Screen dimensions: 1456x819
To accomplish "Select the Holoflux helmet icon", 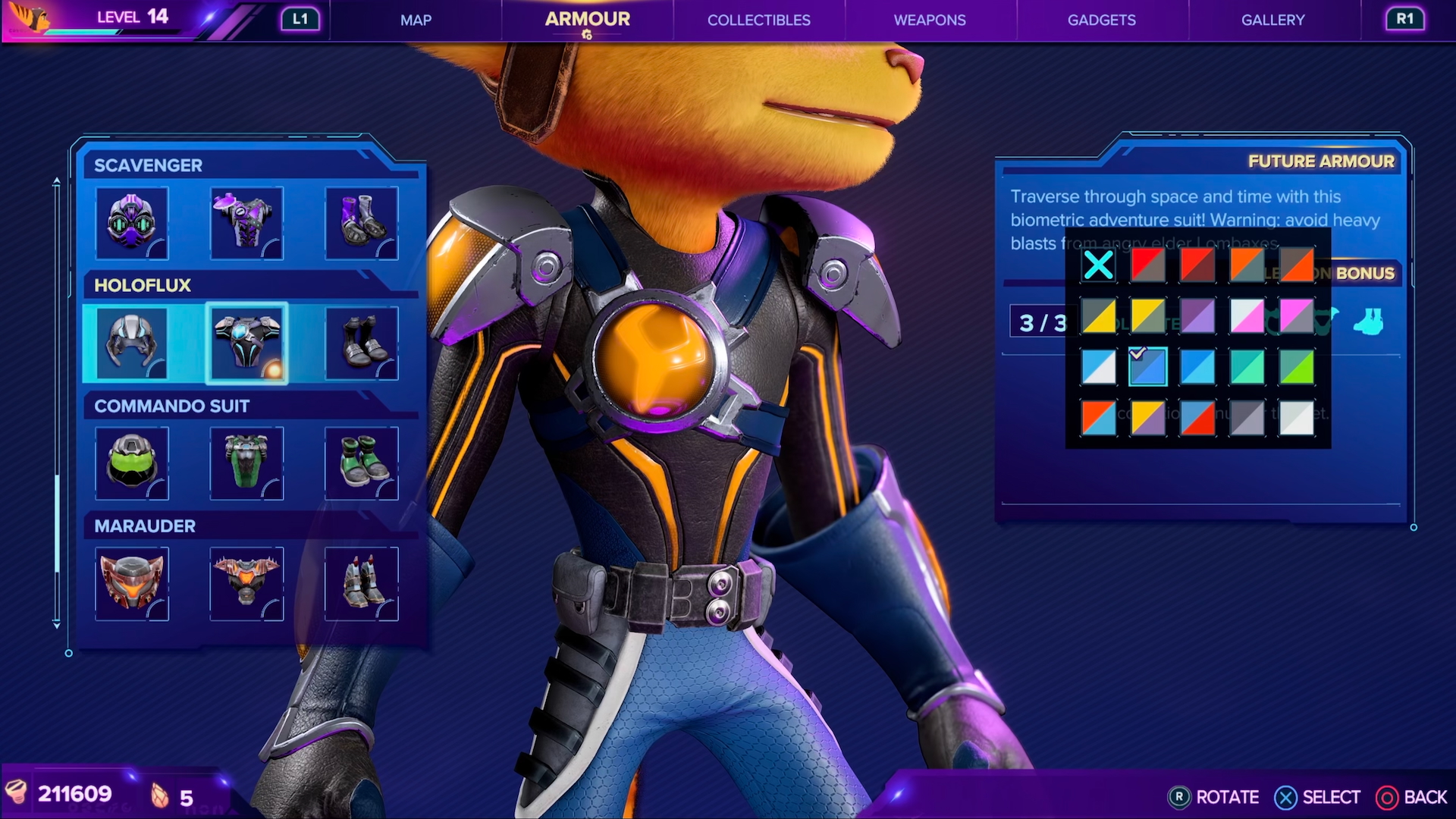I will click(132, 344).
